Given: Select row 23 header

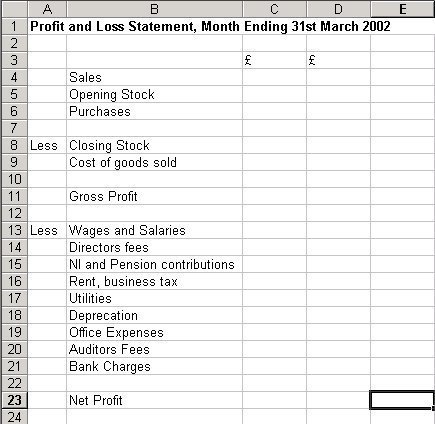Looking at the screenshot, I should coord(14,400).
